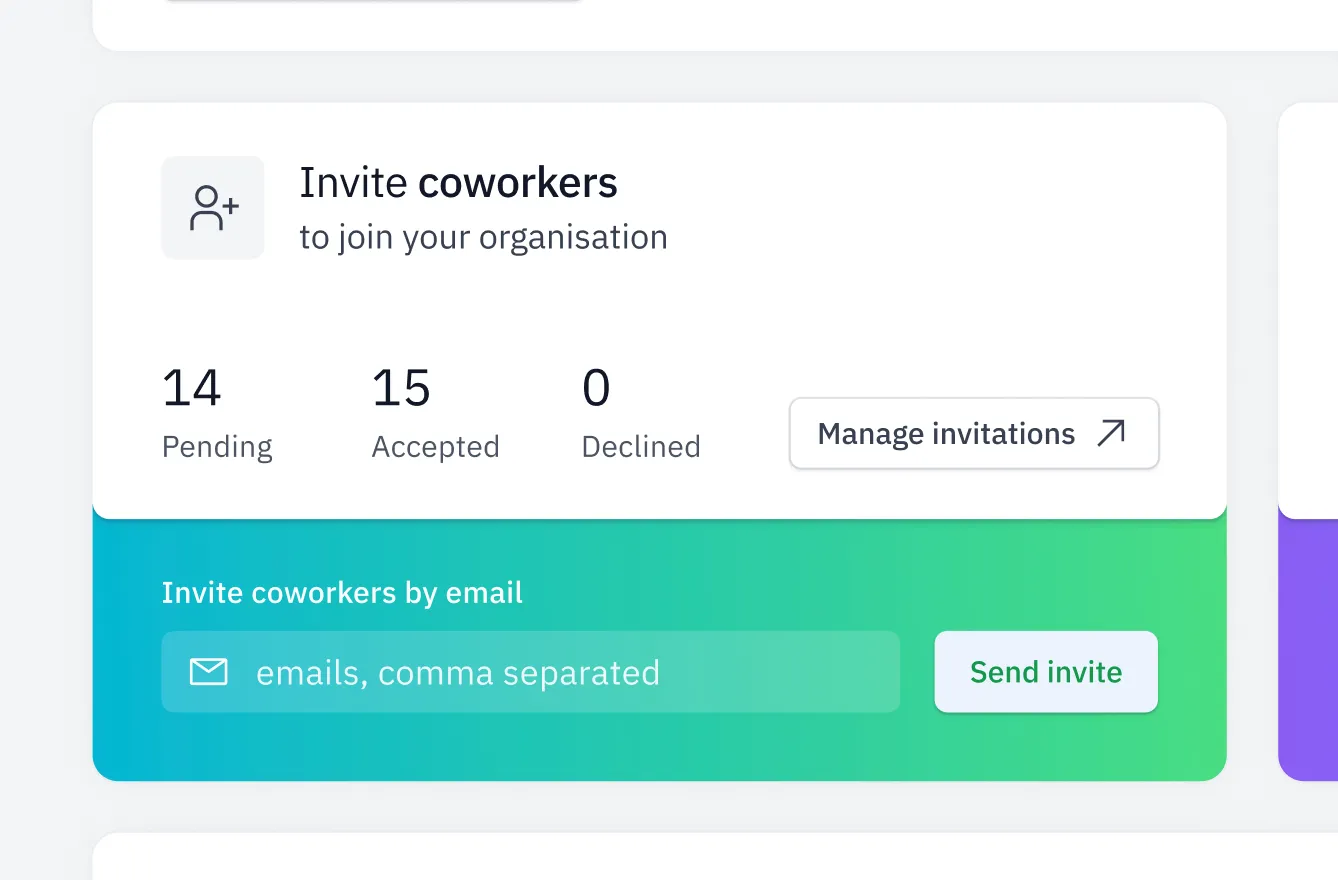1338x880 pixels.
Task: Focus the emails, comma separated input field
Action: point(531,672)
